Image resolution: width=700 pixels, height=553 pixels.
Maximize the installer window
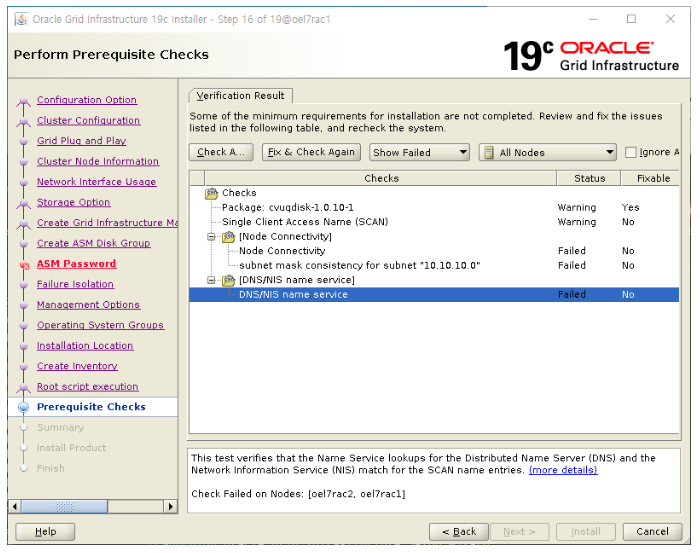(x=631, y=19)
